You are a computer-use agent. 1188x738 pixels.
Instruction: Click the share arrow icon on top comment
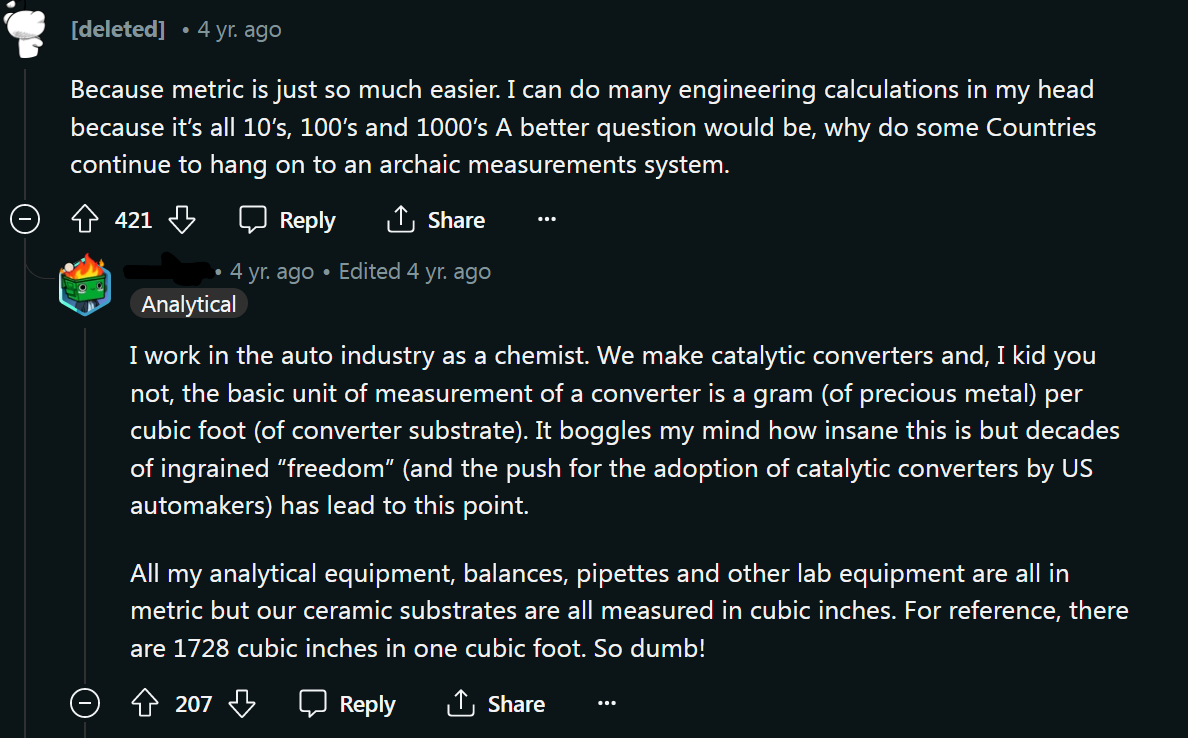coord(401,219)
